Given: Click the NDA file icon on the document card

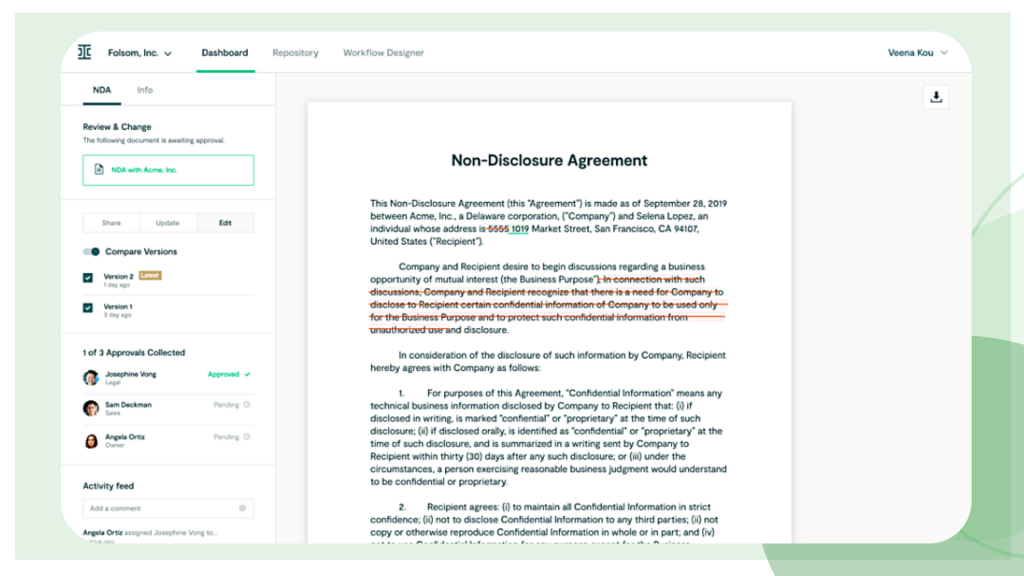Looking at the screenshot, I should [100, 170].
